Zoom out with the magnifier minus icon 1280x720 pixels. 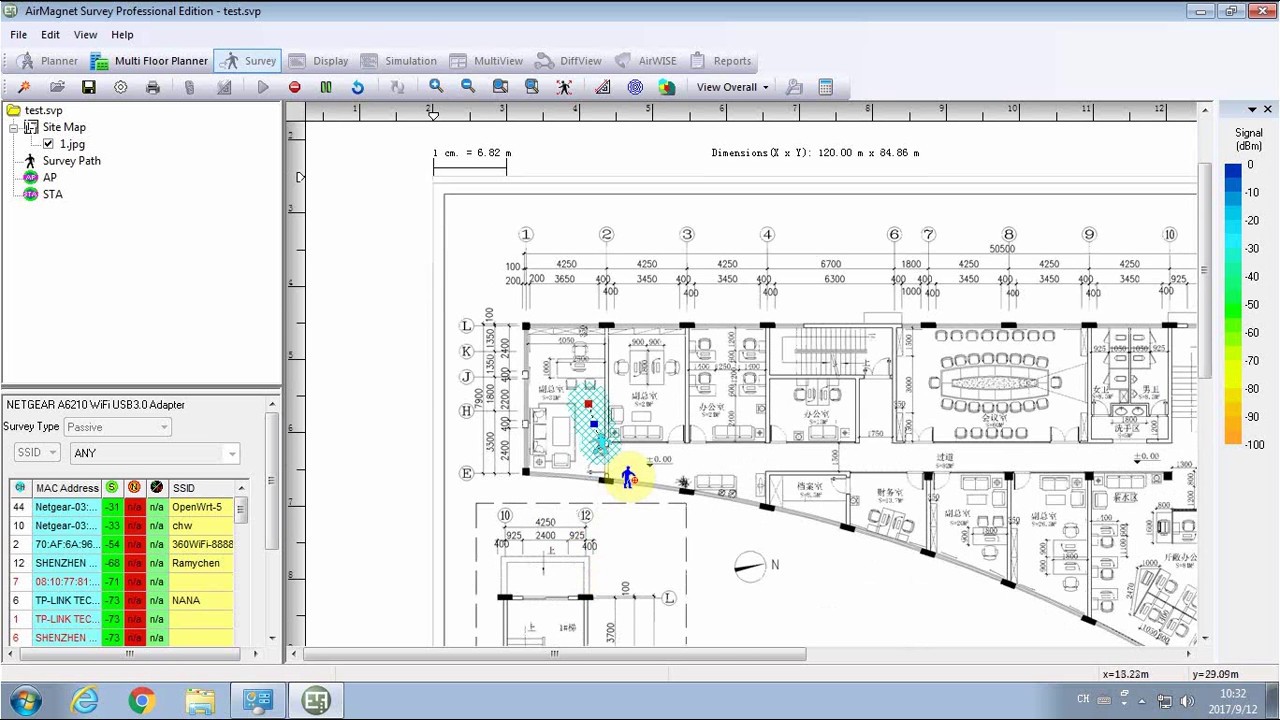468,87
